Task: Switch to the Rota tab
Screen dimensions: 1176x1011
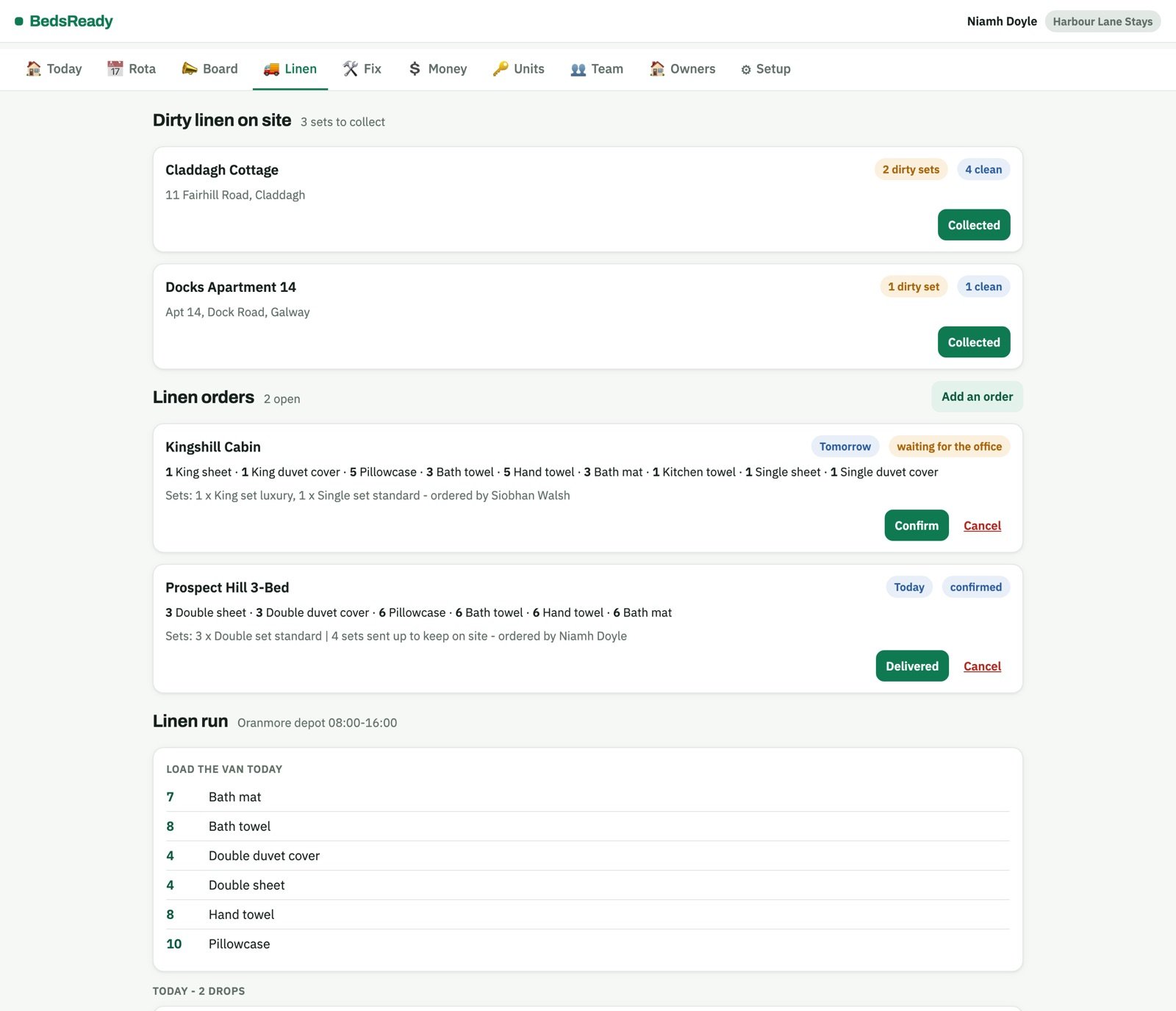Action: click(x=132, y=68)
